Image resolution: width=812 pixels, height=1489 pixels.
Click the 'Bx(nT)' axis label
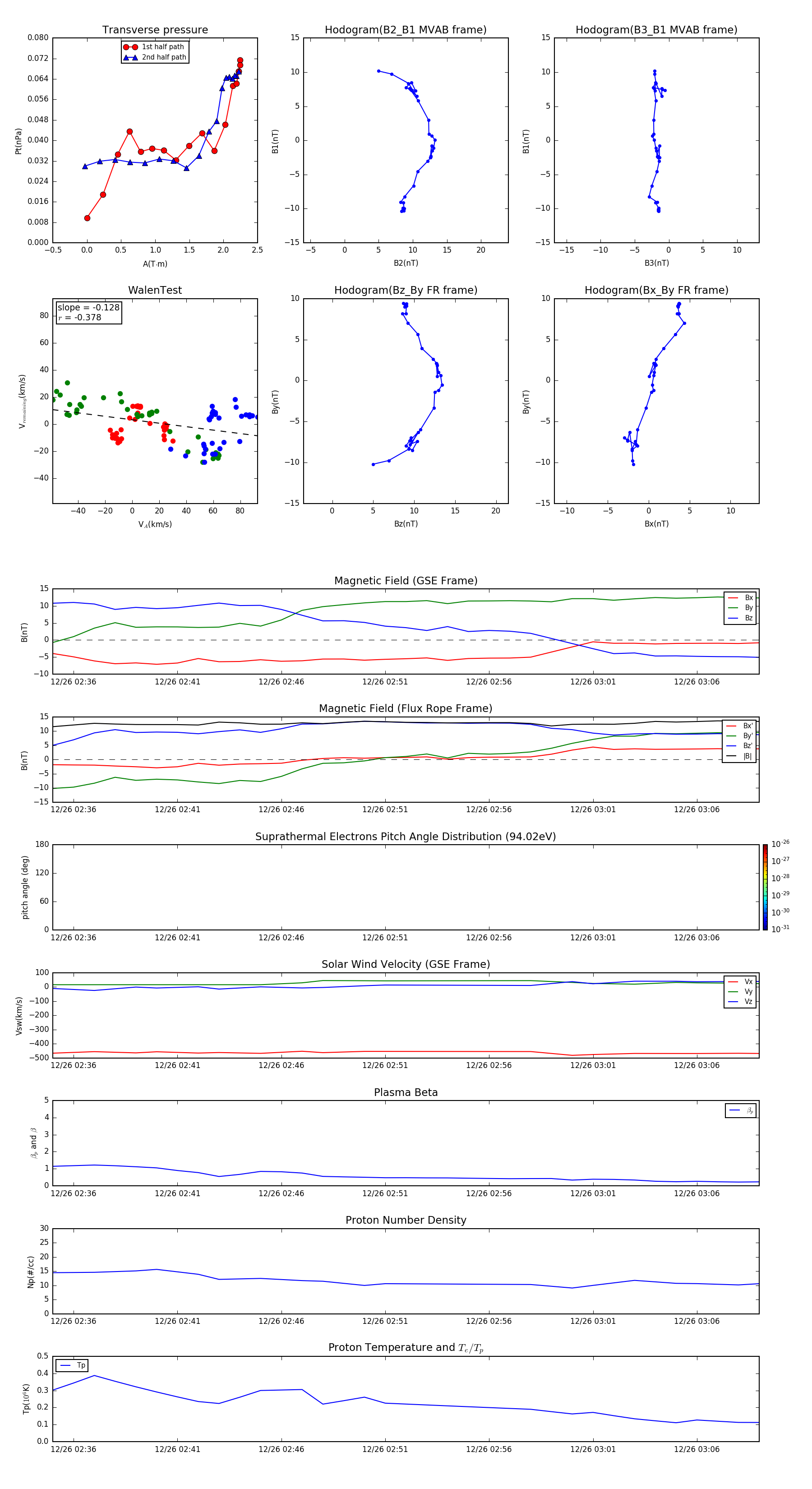pos(656,524)
